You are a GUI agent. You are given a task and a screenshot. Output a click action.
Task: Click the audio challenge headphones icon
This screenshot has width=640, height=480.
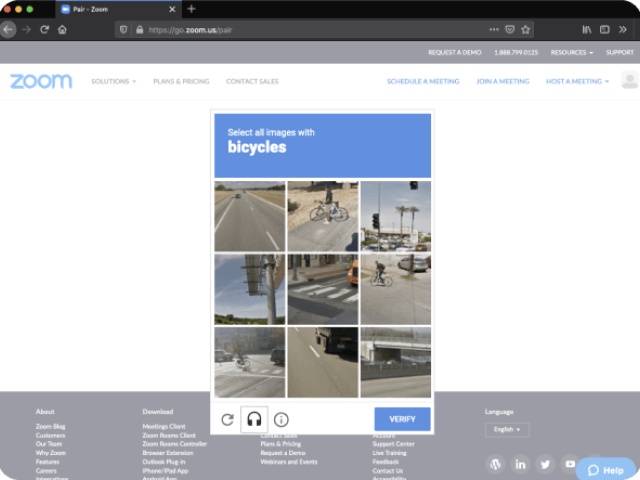click(254, 419)
